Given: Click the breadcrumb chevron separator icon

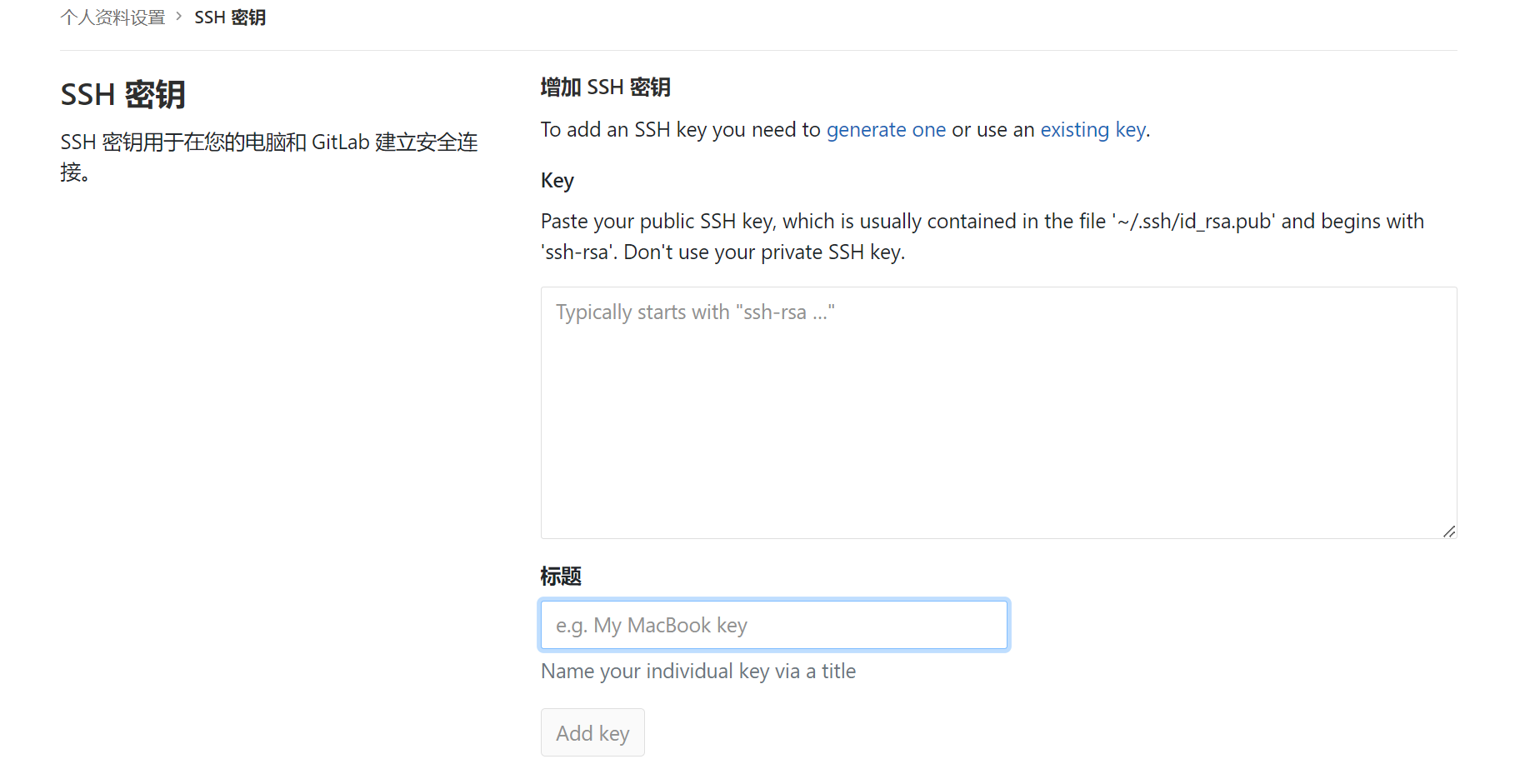Looking at the screenshot, I should [x=179, y=17].
